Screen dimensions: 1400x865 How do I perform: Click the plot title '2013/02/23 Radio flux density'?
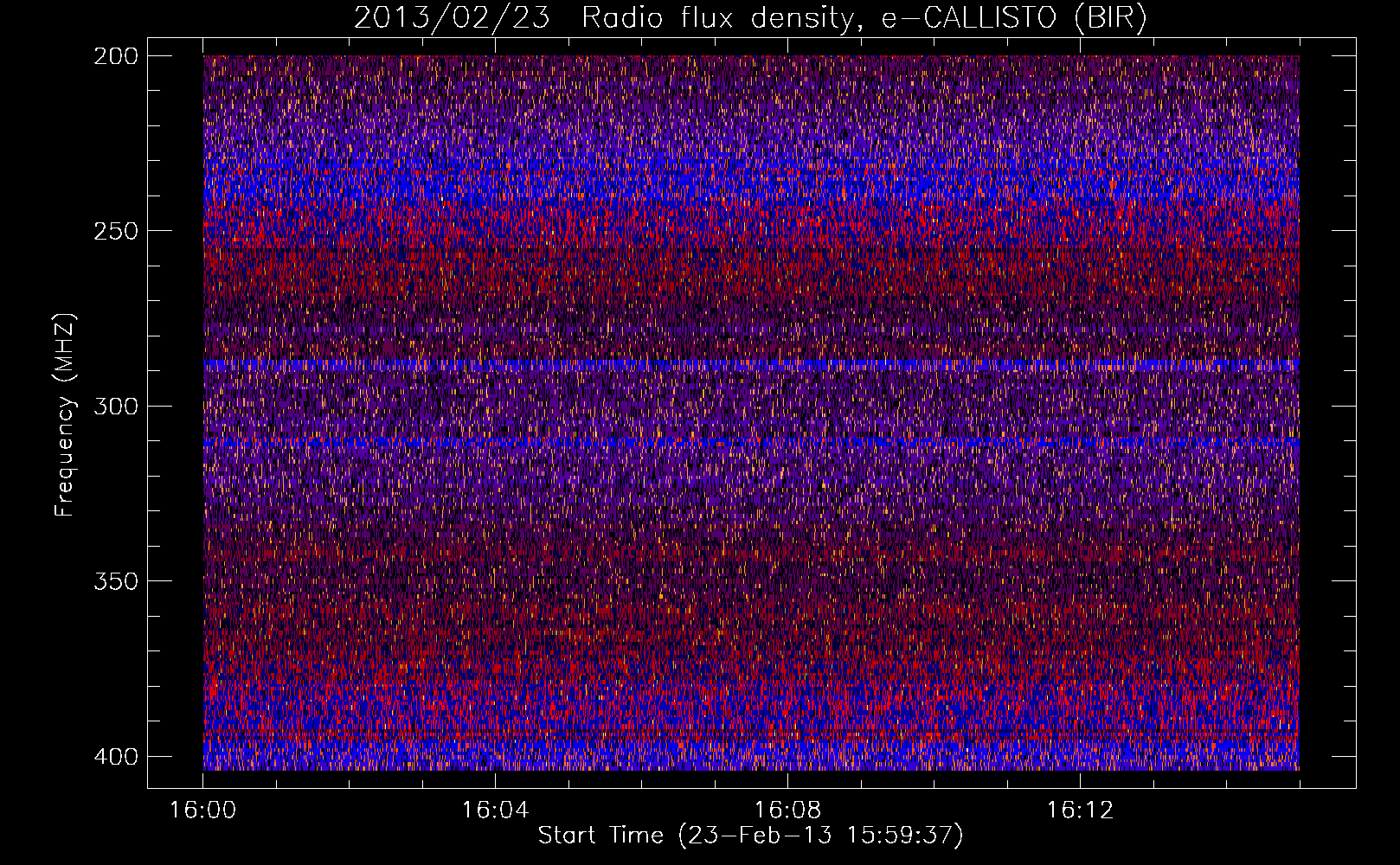pos(603,17)
